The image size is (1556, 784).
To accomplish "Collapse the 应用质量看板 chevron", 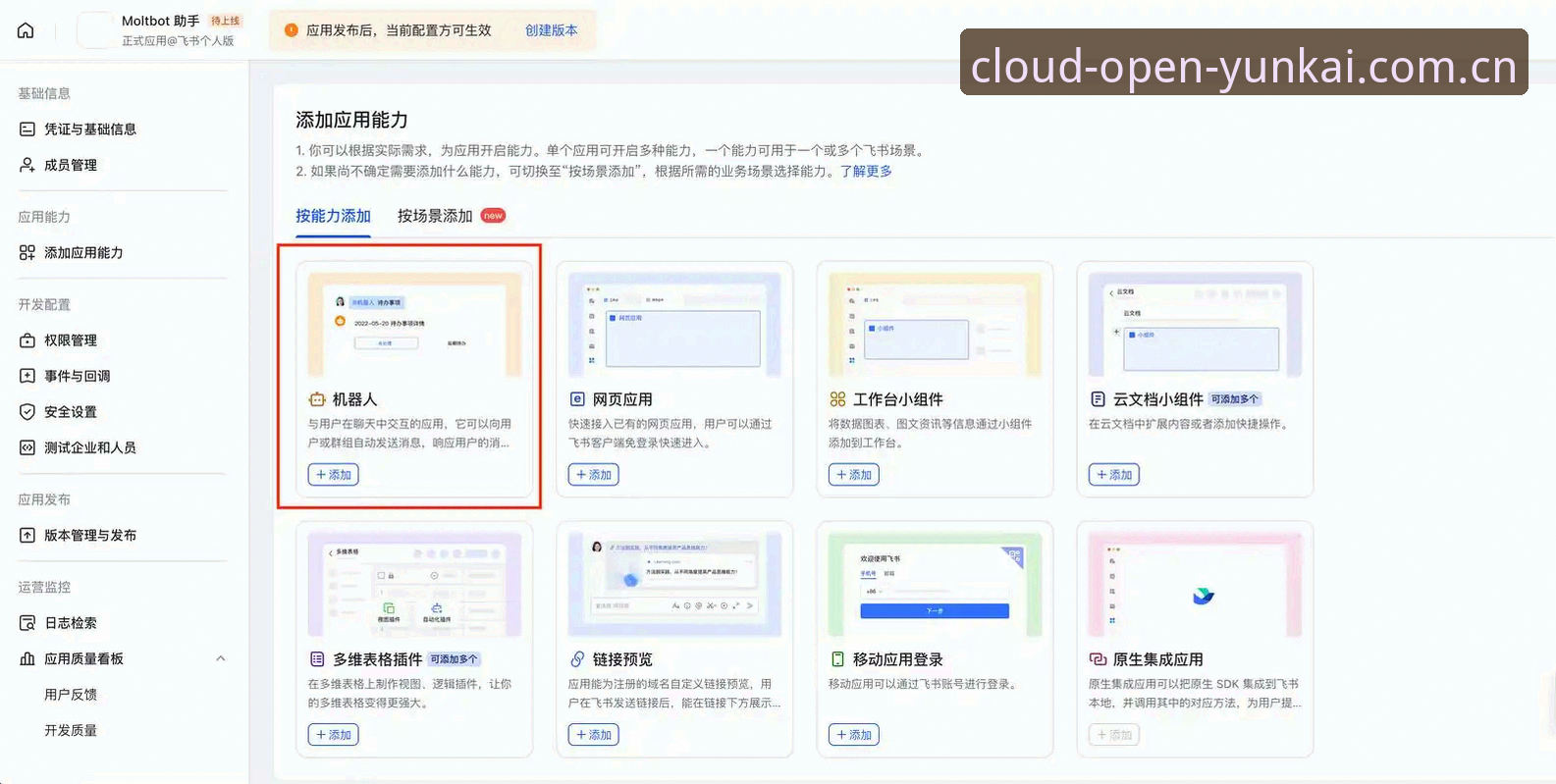I will (x=221, y=658).
